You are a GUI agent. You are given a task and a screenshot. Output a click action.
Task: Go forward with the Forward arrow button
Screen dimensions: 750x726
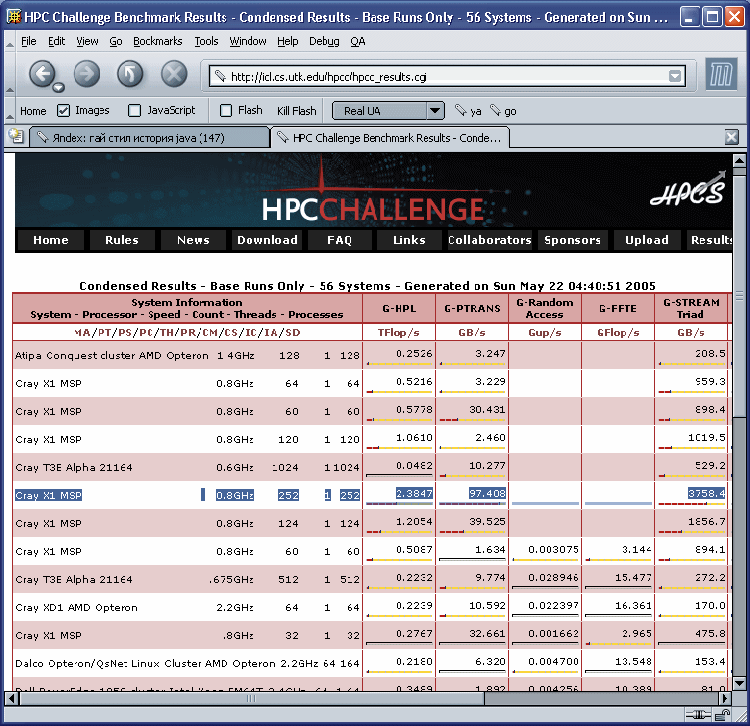coord(87,74)
